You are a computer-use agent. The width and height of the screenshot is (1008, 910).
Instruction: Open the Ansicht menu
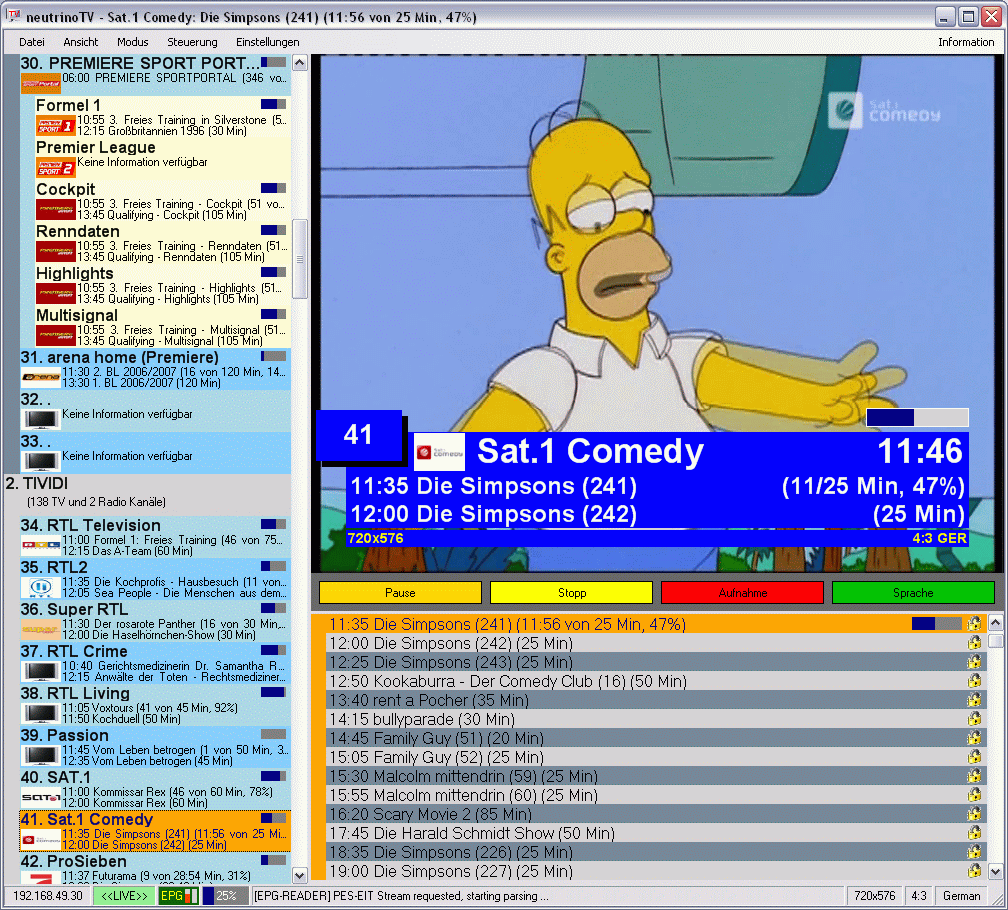(80, 42)
